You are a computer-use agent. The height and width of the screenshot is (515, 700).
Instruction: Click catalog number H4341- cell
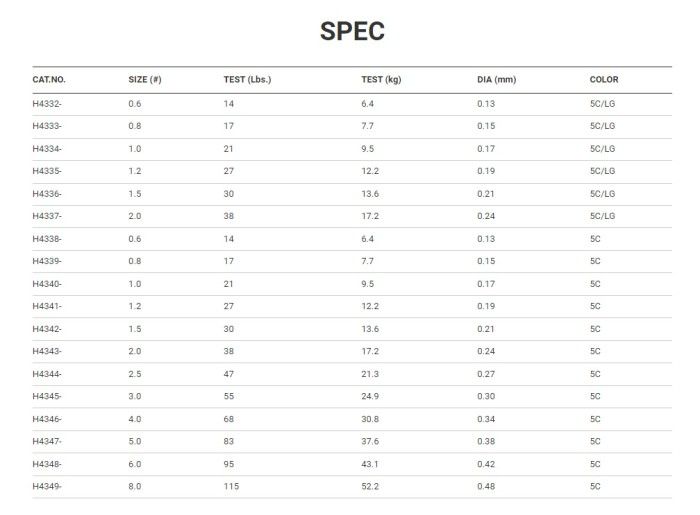click(x=47, y=306)
